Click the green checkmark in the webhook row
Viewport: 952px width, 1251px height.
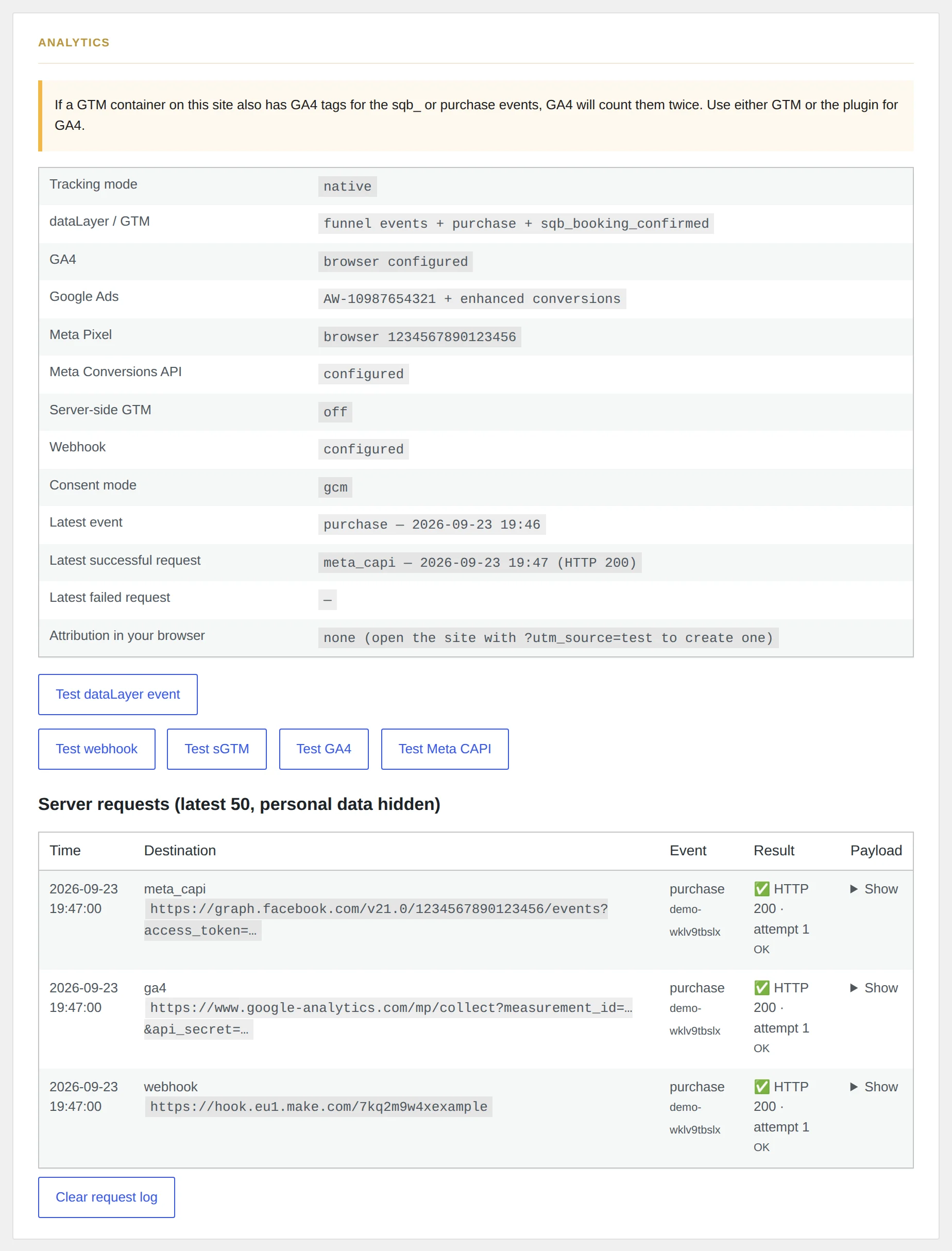761,1087
